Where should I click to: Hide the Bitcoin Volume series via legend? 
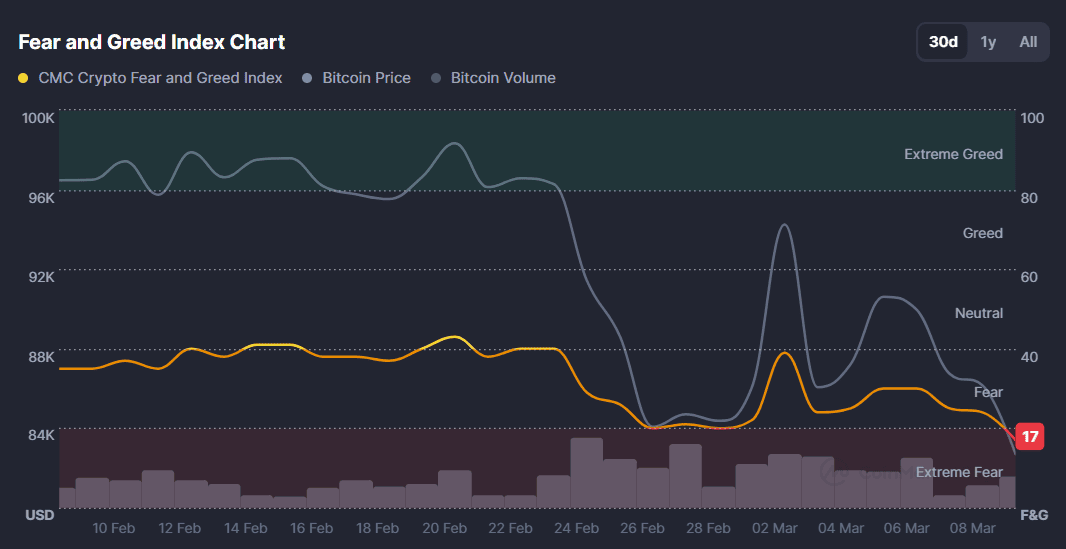point(493,78)
